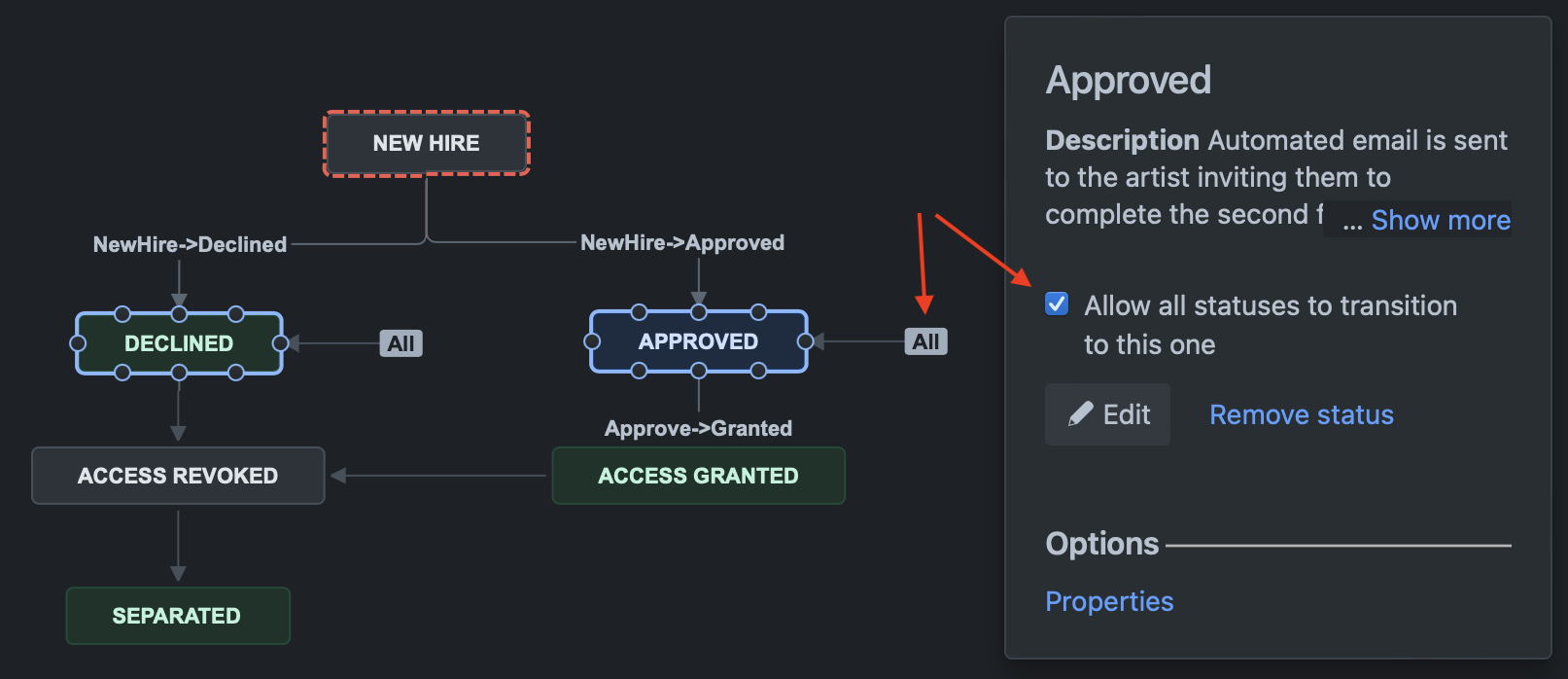Click the right-side connector handle on Approved node

click(805, 341)
